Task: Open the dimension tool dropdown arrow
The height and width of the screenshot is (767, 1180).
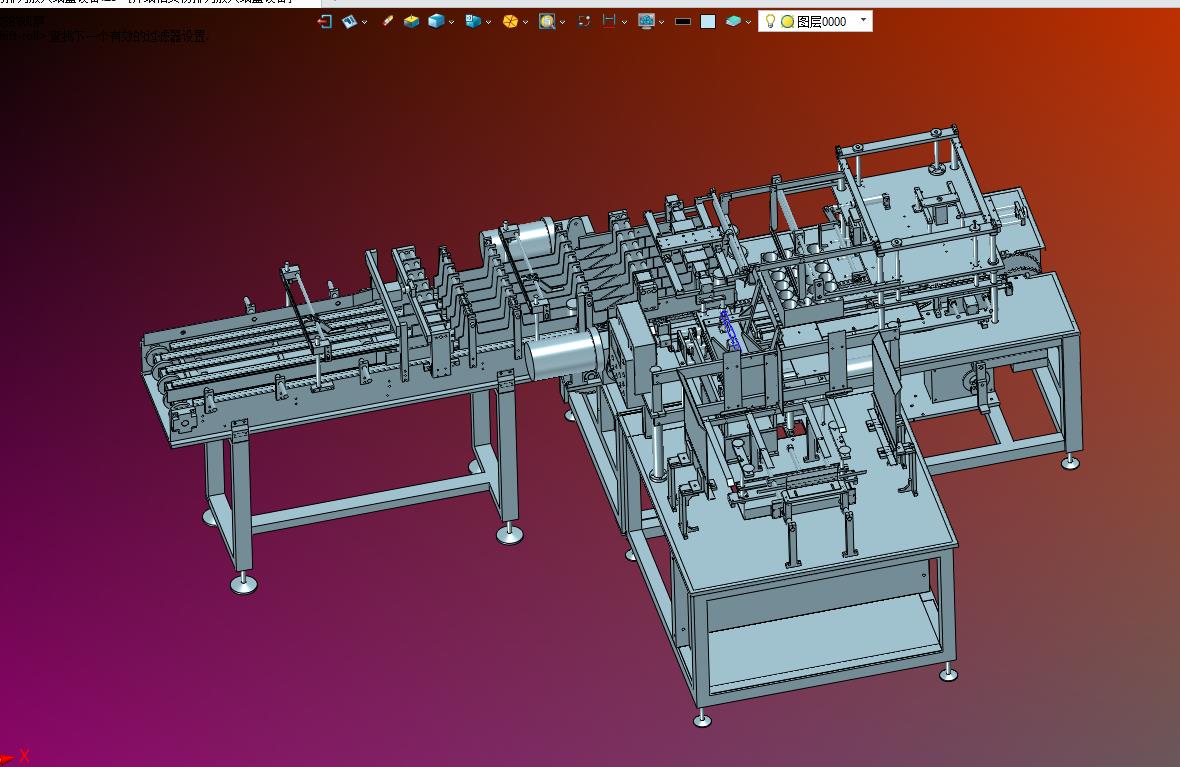Action: (x=625, y=23)
